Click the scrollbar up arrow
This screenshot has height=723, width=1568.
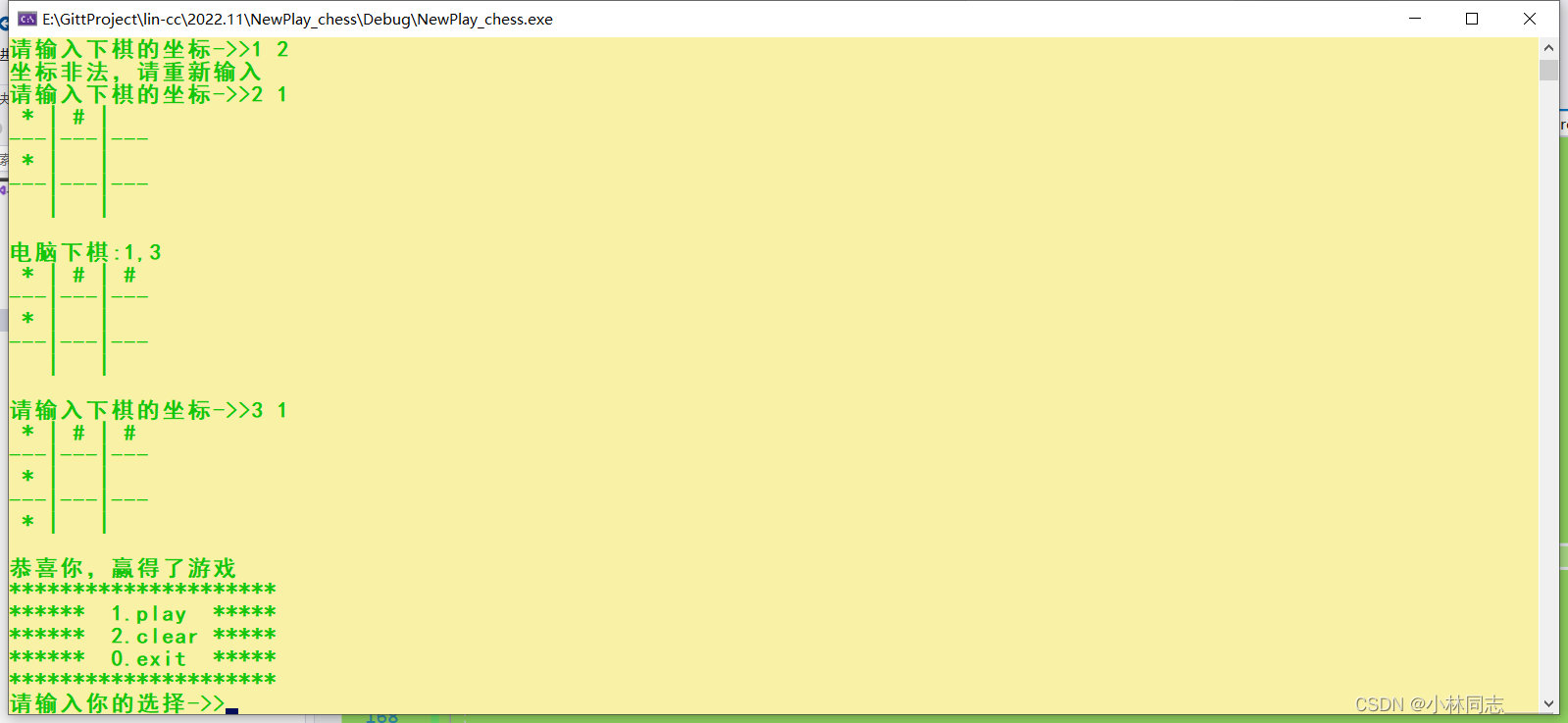tap(1549, 48)
